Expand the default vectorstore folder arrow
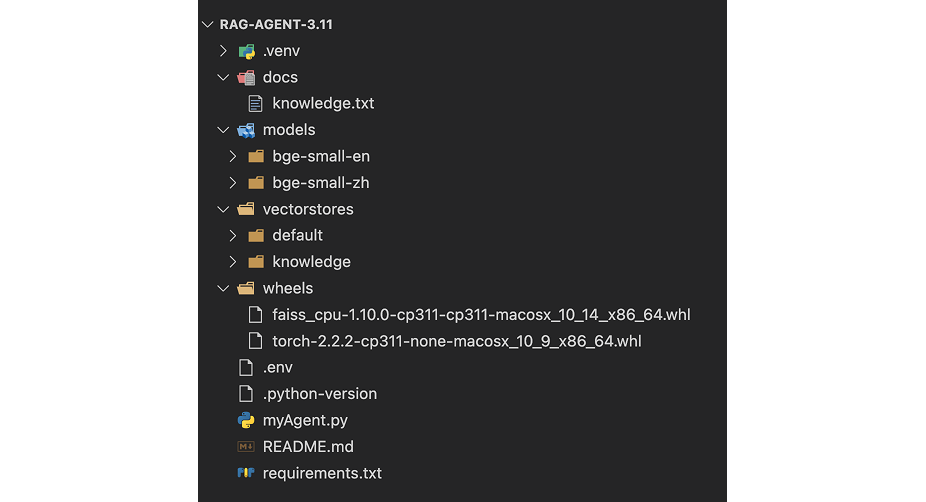 (x=233, y=236)
